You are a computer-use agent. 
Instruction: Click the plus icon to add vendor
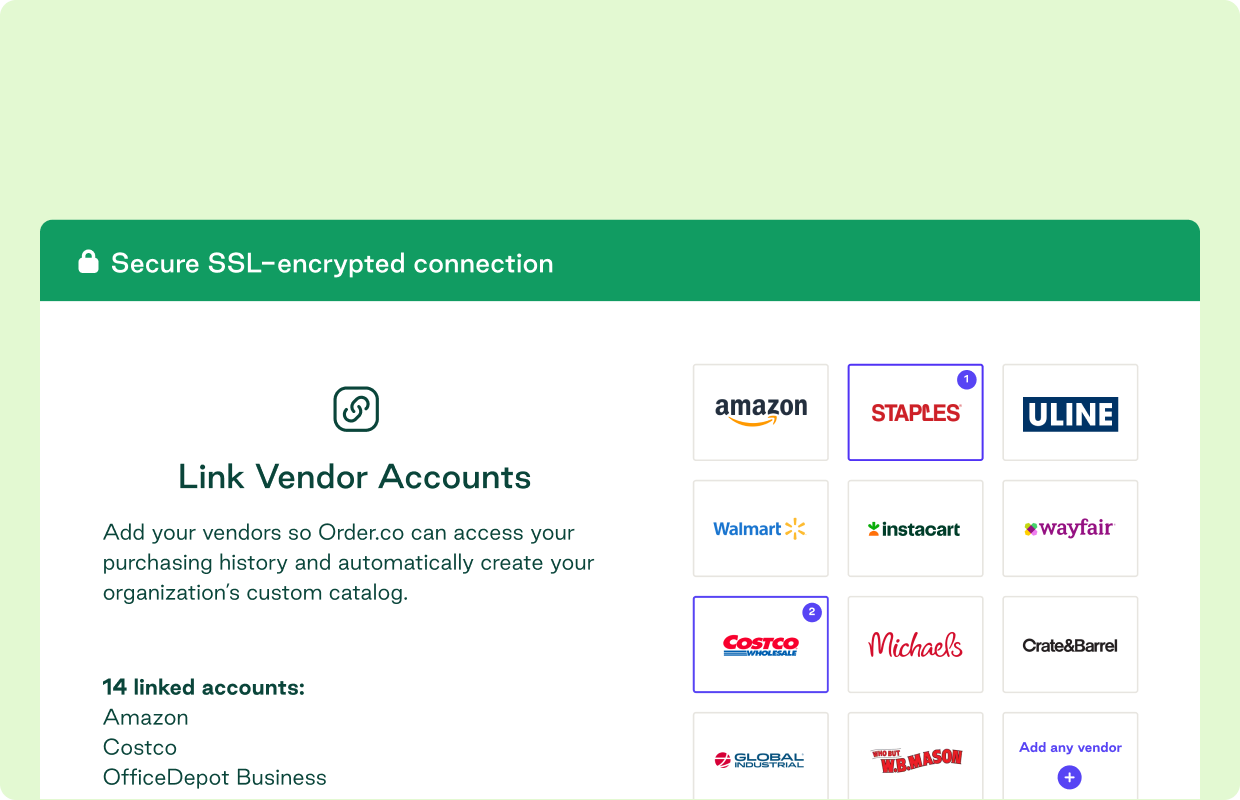tap(1070, 777)
